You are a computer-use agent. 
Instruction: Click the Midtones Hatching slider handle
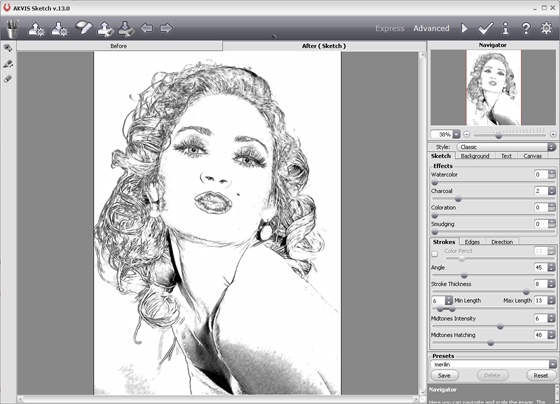pyautogui.click(x=491, y=343)
